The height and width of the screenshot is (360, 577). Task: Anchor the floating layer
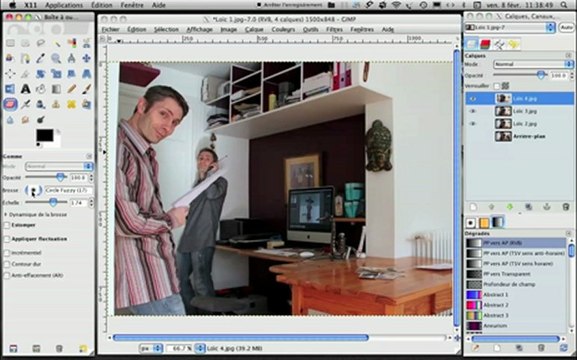coord(547,207)
